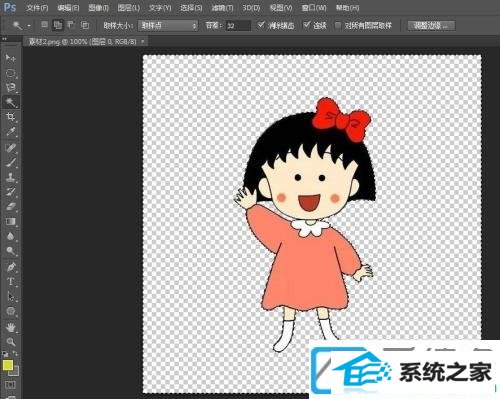This screenshot has height=399, width=500.
Task: Select the Zoom tool in toolbox
Action: coord(10,342)
